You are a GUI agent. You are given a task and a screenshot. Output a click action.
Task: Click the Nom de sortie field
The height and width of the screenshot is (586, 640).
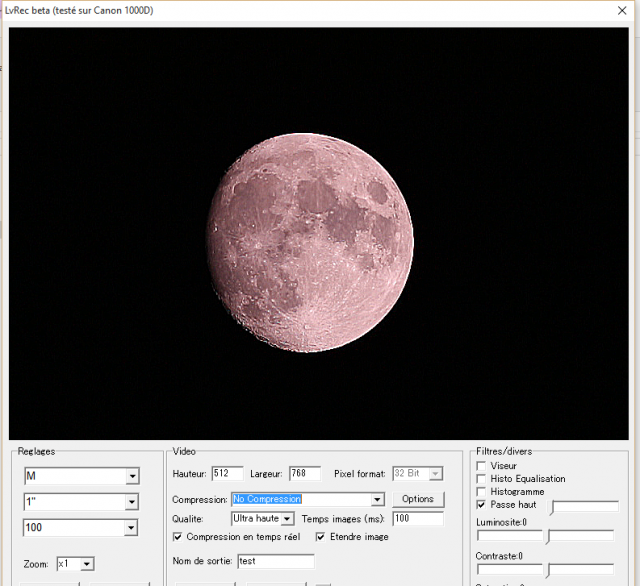(276, 561)
